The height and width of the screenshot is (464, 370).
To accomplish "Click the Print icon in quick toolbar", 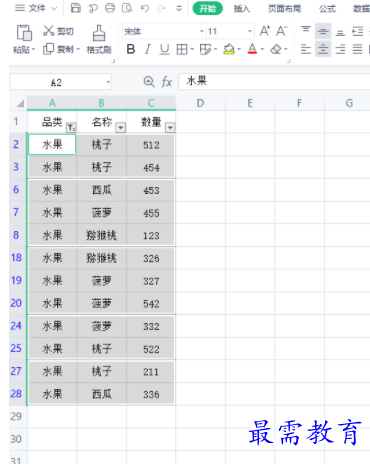I will 110,8.
